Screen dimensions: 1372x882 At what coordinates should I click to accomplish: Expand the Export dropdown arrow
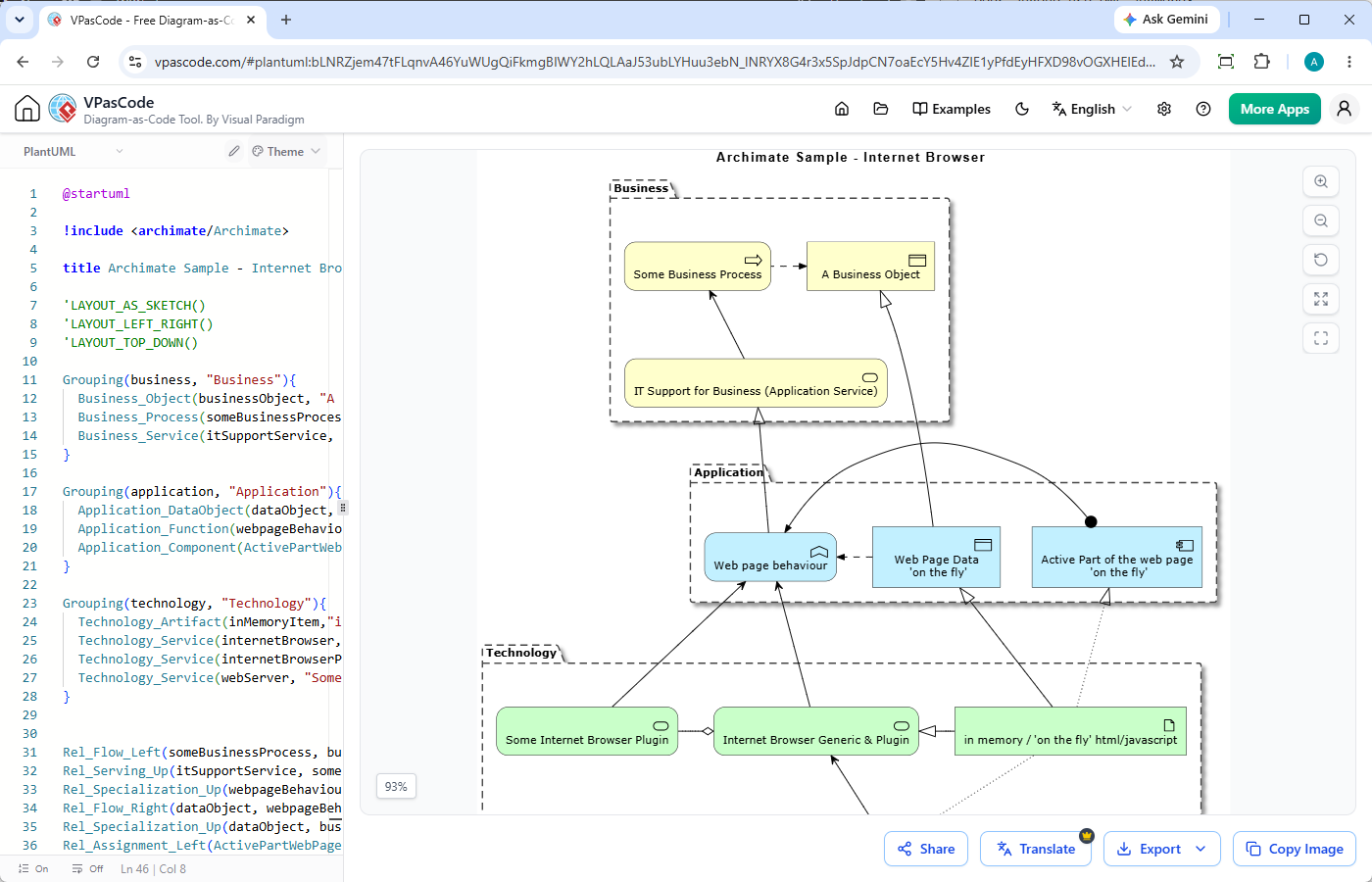click(x=1201, y=849)
